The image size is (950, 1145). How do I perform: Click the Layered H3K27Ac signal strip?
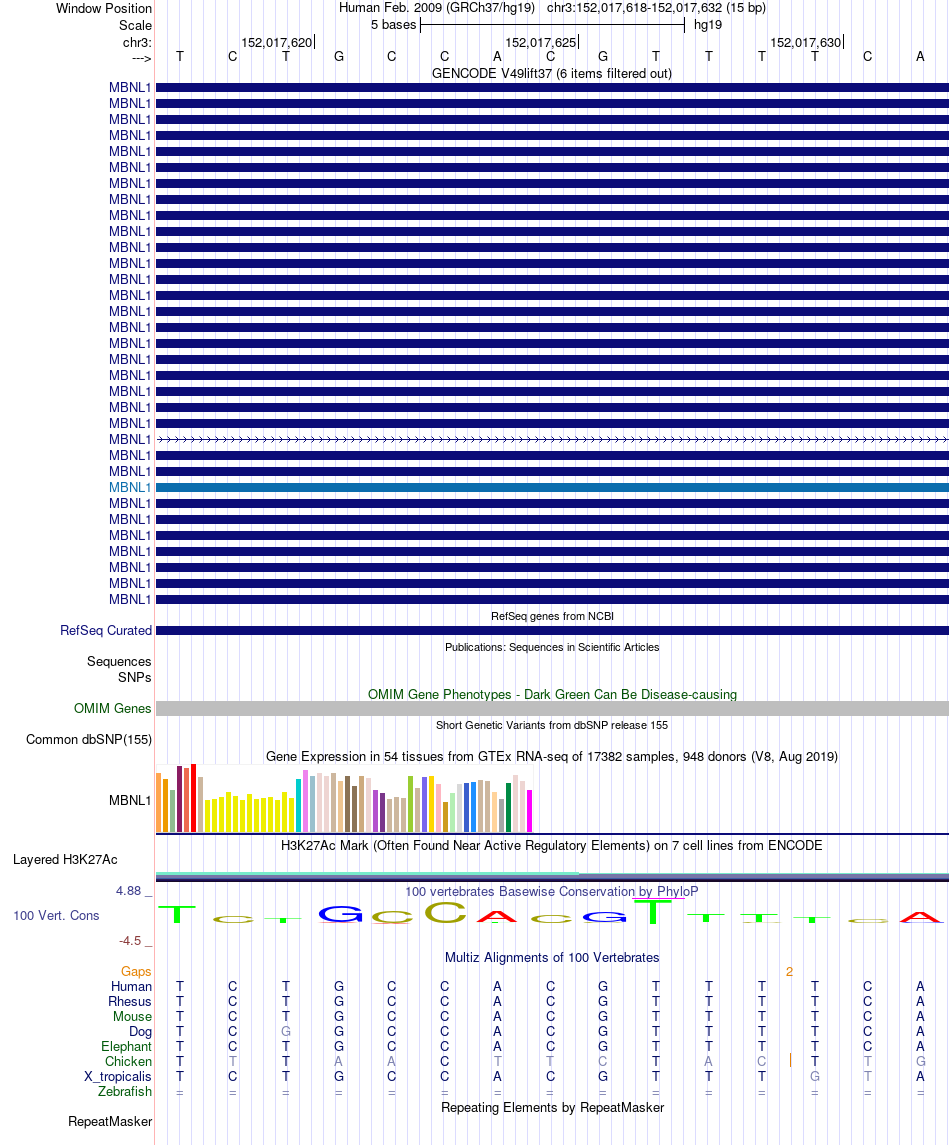(552, 876)
